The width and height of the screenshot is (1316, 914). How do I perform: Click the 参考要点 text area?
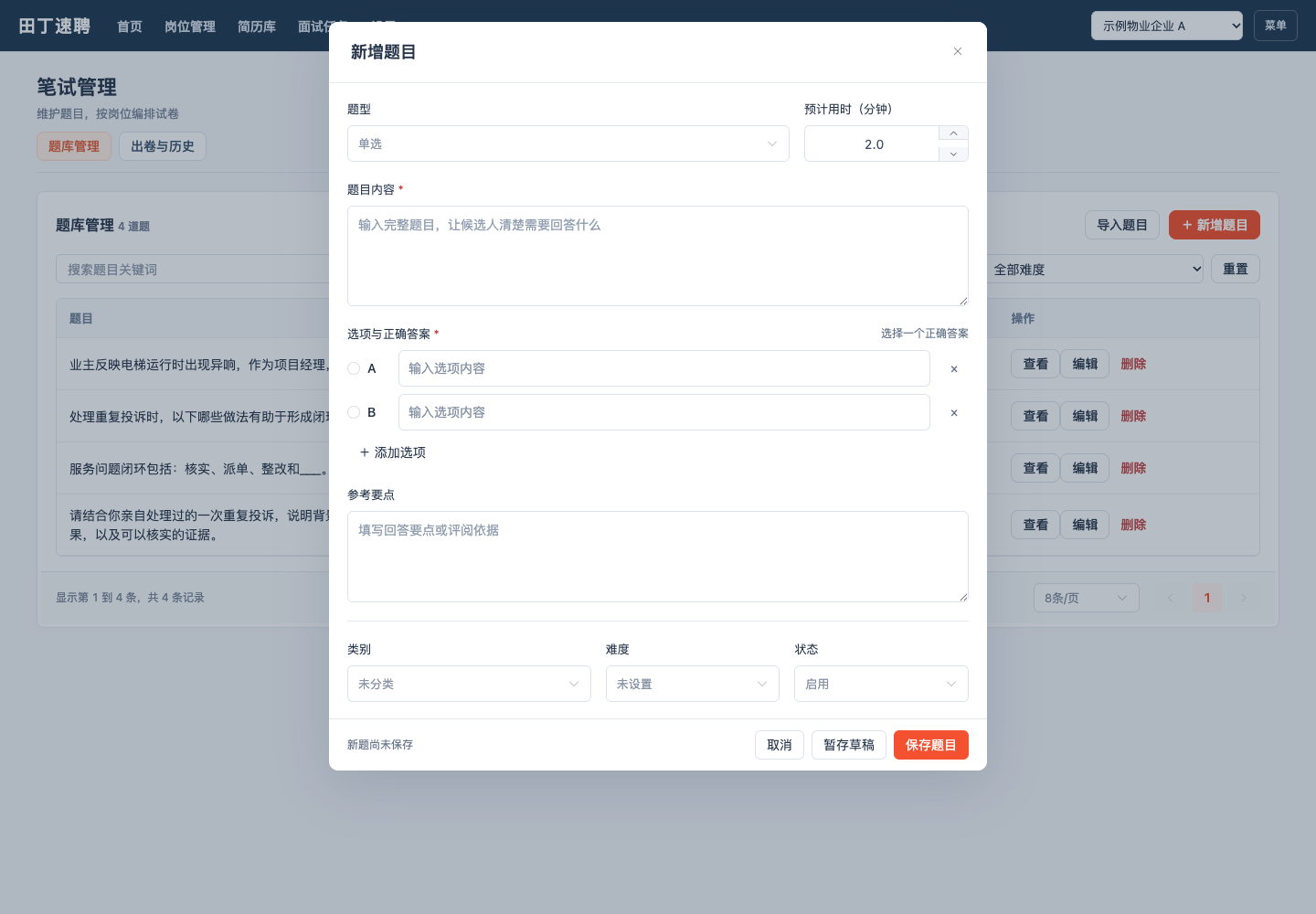pyautogui.click(x=658, y=557)
